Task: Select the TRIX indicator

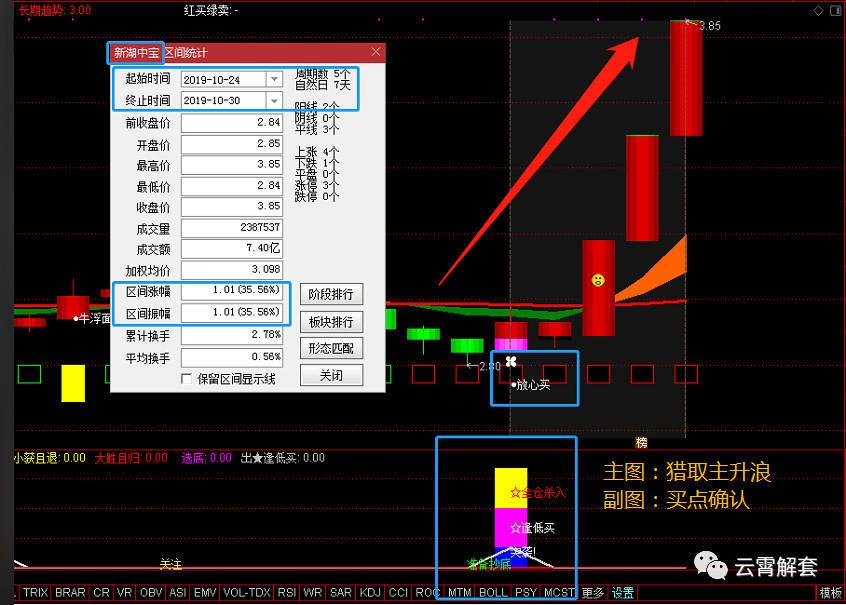Action: pyautogui.click(x=35, y=593)
